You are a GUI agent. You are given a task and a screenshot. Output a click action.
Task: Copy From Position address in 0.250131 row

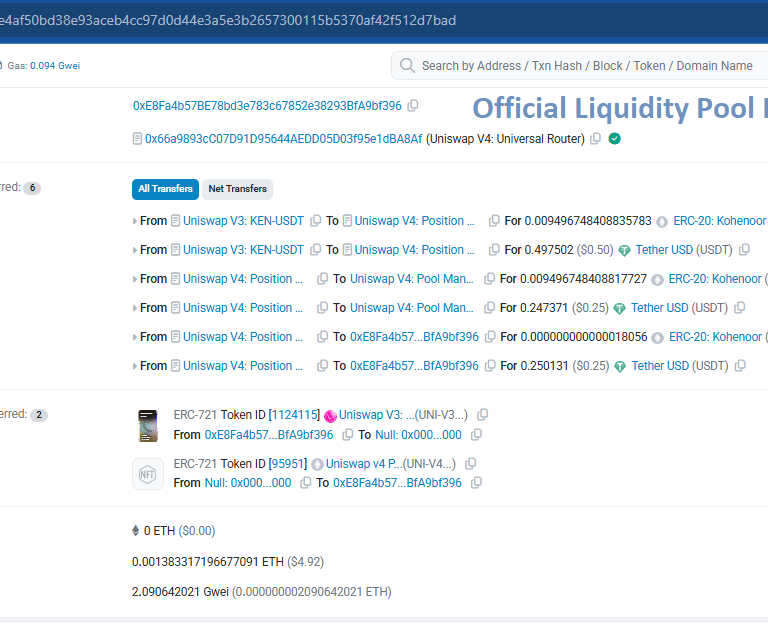pos(322,365)
